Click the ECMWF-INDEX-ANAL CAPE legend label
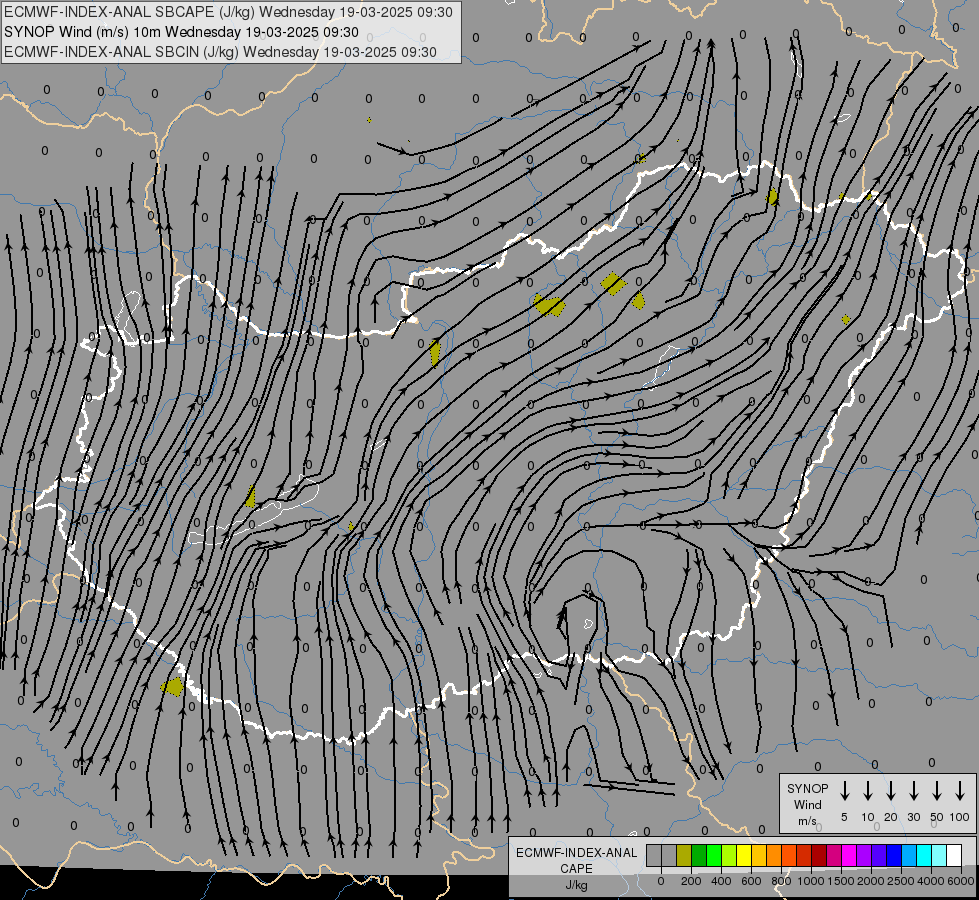 click(x=576, y=860)
